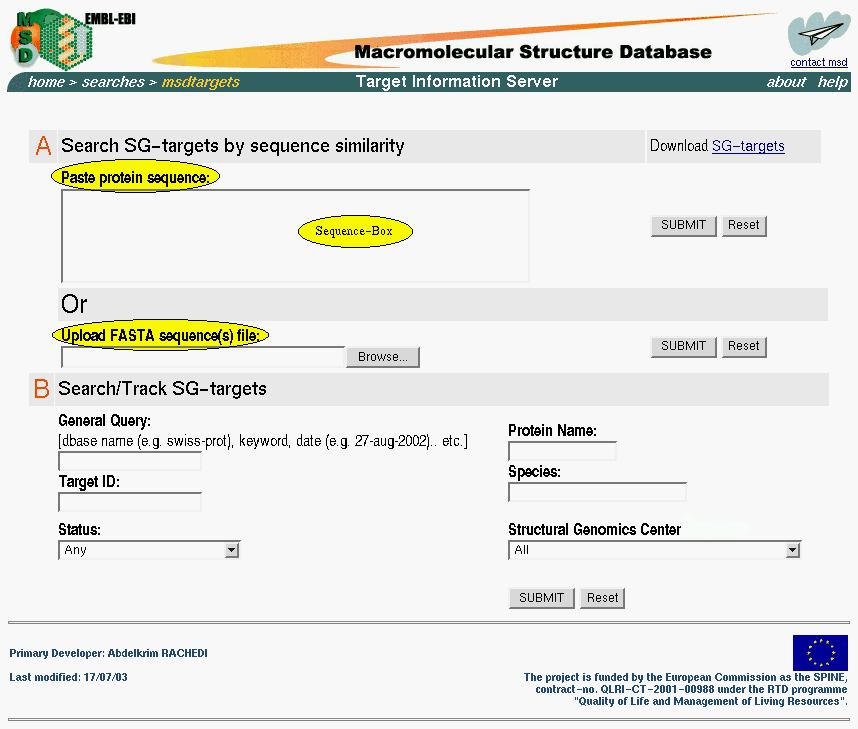Focus the General Query input field

point(130,461)
